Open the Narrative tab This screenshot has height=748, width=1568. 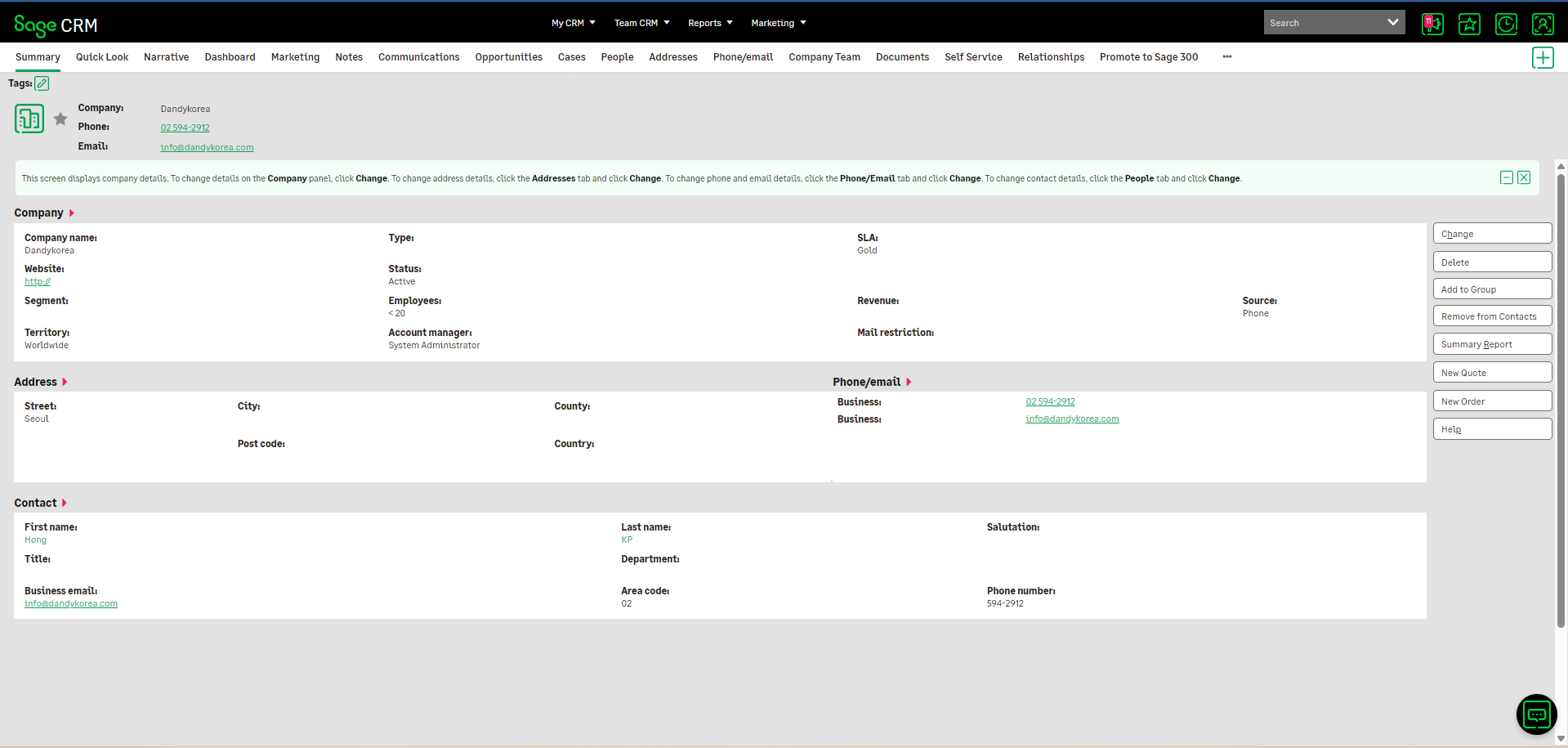coord(166,57)
